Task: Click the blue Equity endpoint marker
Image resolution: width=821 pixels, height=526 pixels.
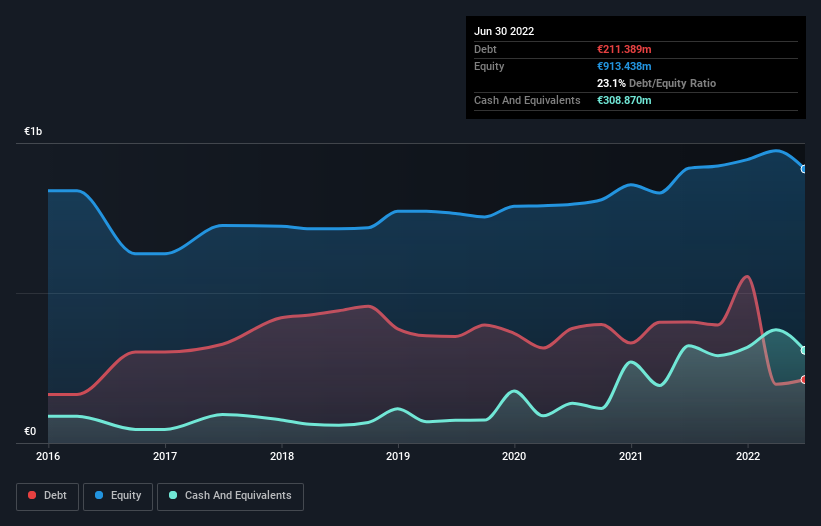Action: (804, 169)
